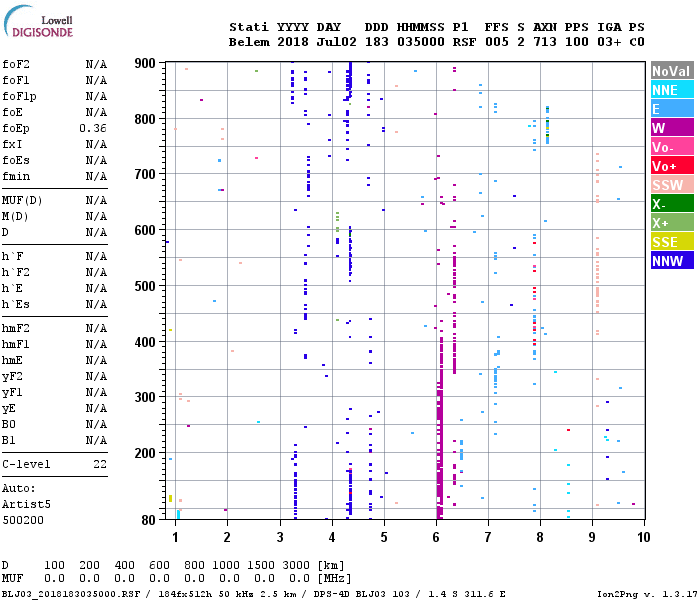Click the RSF program value
The width and height of the screenshot is (700, 600).
[464, 42]
